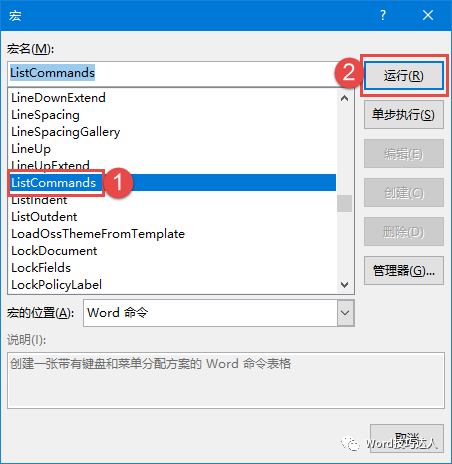This screenshot has height=464, width=452.
Task: Select LockDocument in the macro list
Action: pos(54,251)
